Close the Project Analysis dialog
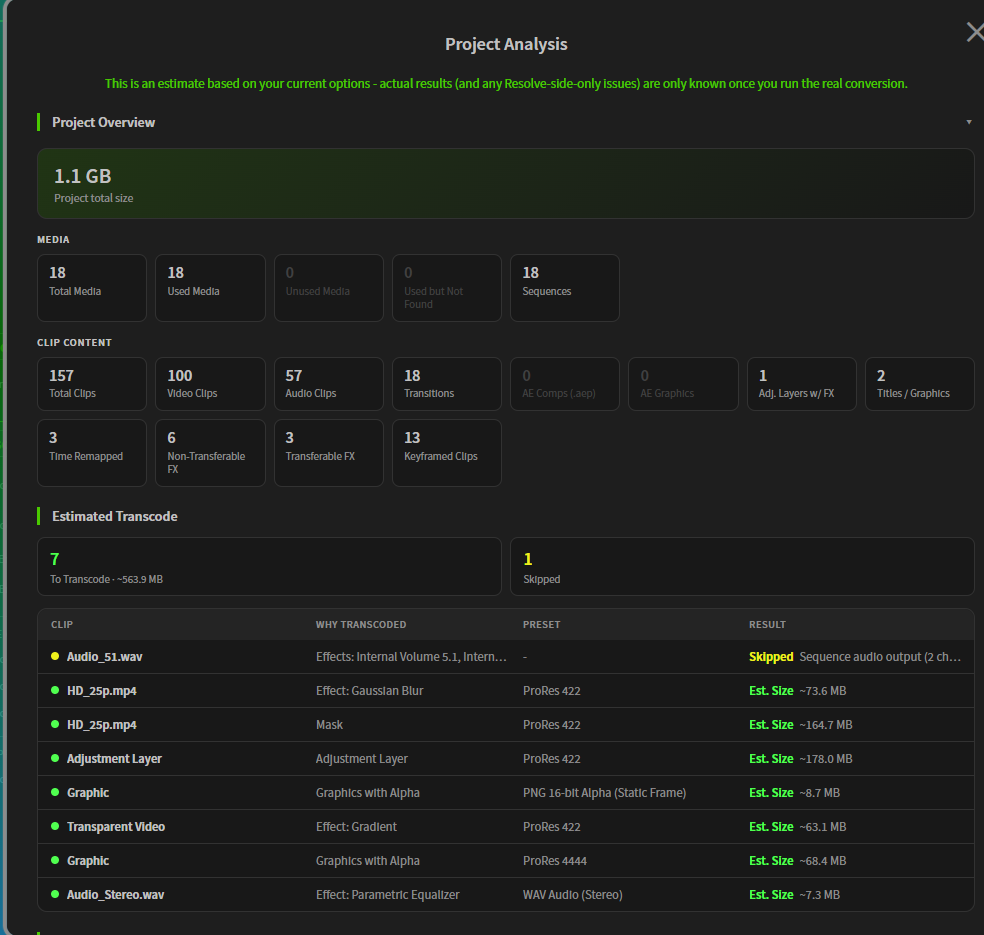Viewport: 984px width, 935px height. coord(975,32)
